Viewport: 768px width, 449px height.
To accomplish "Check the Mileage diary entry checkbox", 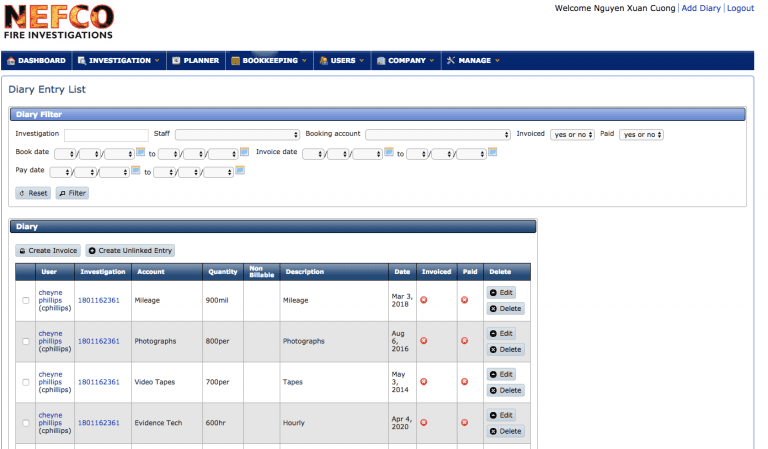I will click(26, 300).
